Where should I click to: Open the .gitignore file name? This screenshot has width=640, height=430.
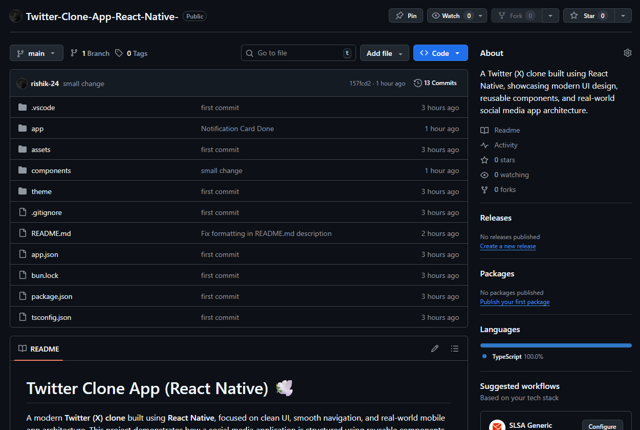[47, 213]
